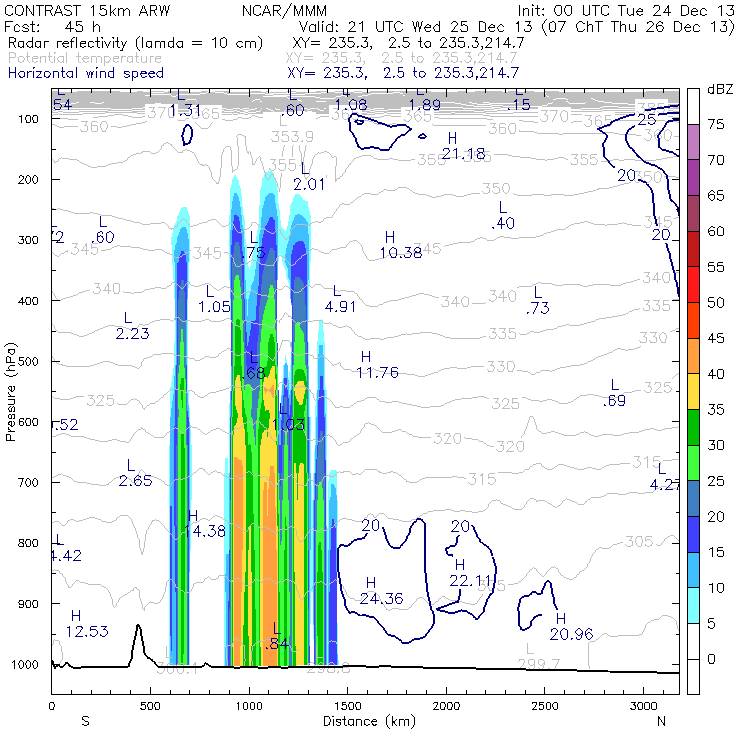Click the wind minimum label 'L 4.91'
This screenshot has width=740, height=740.
point(340,299)
